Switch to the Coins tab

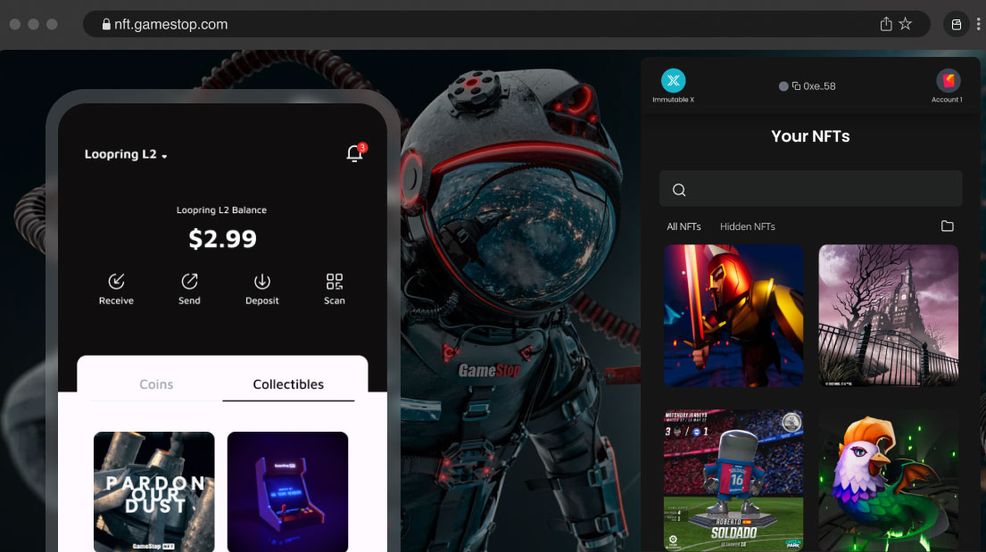click(x=156, y=384)
